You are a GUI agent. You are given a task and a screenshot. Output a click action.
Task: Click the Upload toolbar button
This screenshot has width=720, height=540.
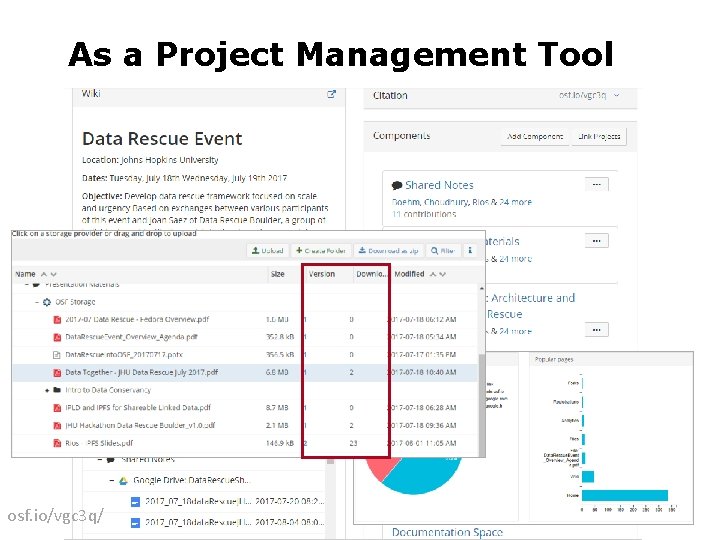coord(268,251)
